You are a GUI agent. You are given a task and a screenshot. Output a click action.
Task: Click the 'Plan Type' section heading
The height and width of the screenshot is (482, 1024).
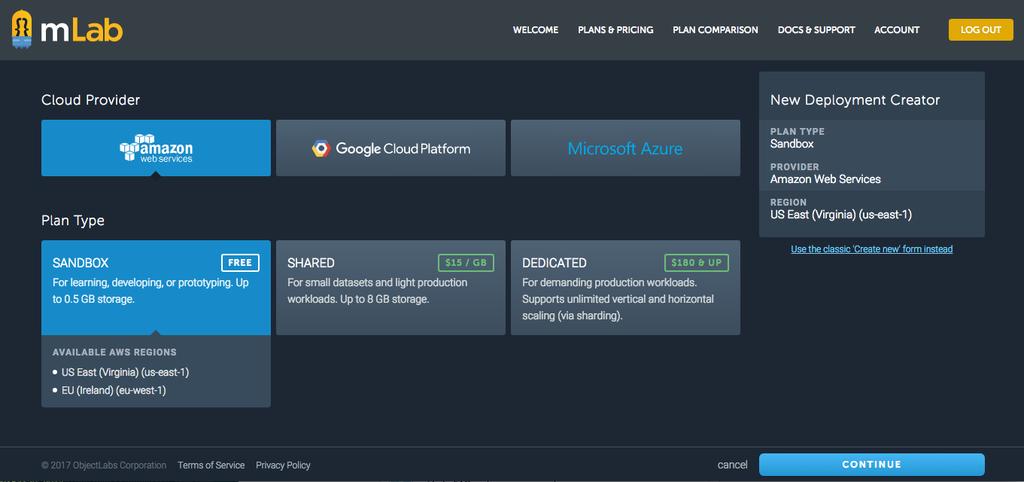pyautogui.click(x=72, y=221)
